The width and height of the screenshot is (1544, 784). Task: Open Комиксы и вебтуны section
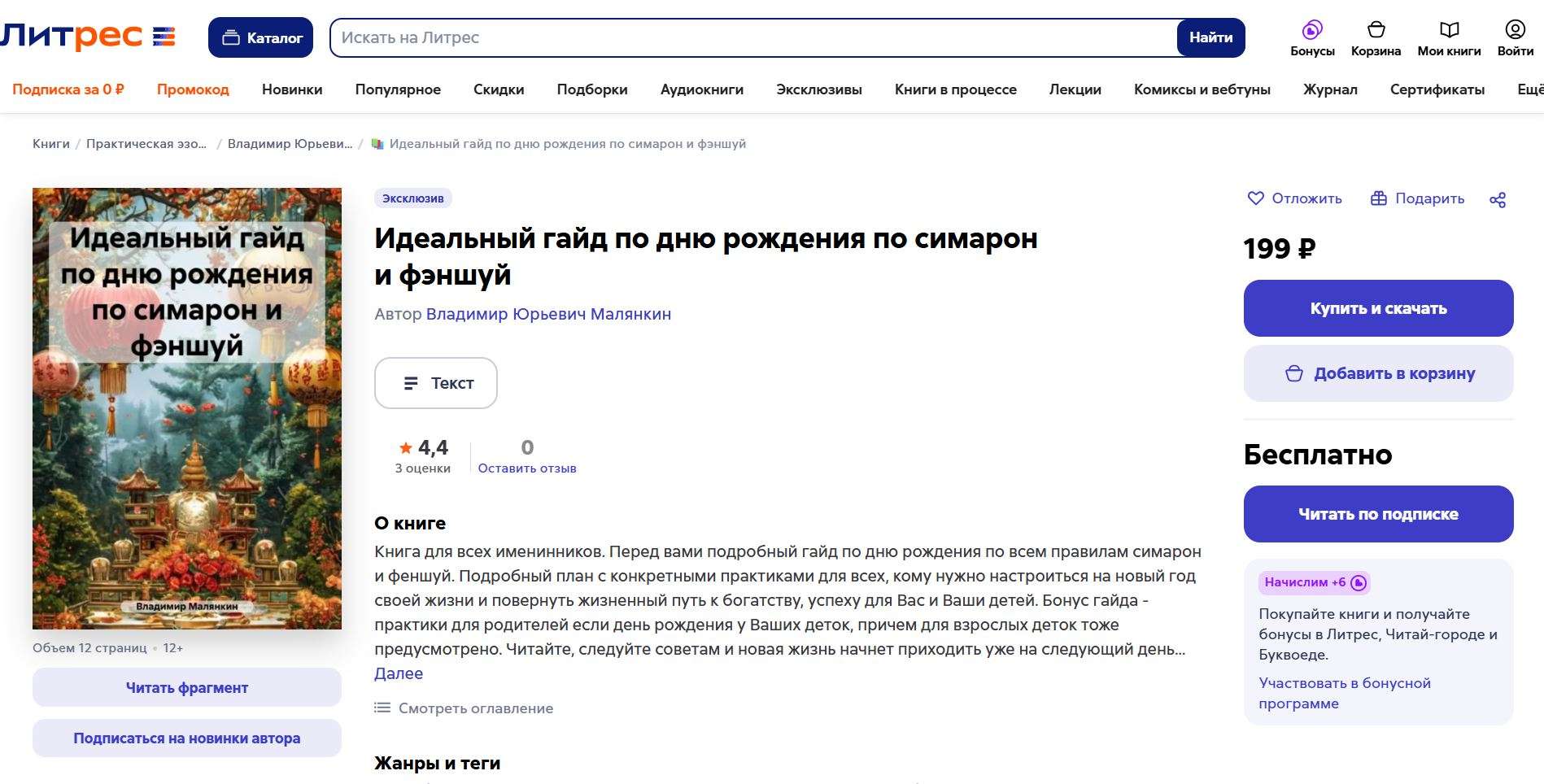tap(1202, 89)
